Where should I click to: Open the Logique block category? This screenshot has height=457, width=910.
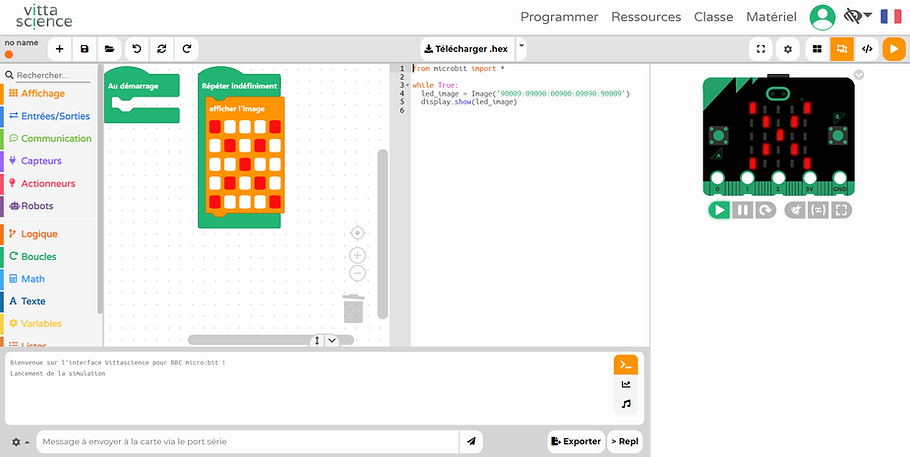click(x=33, y=234)
